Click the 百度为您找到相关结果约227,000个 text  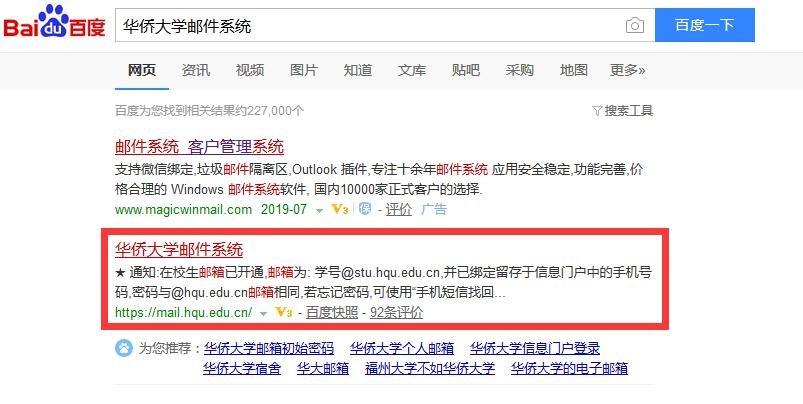(209, 111)
